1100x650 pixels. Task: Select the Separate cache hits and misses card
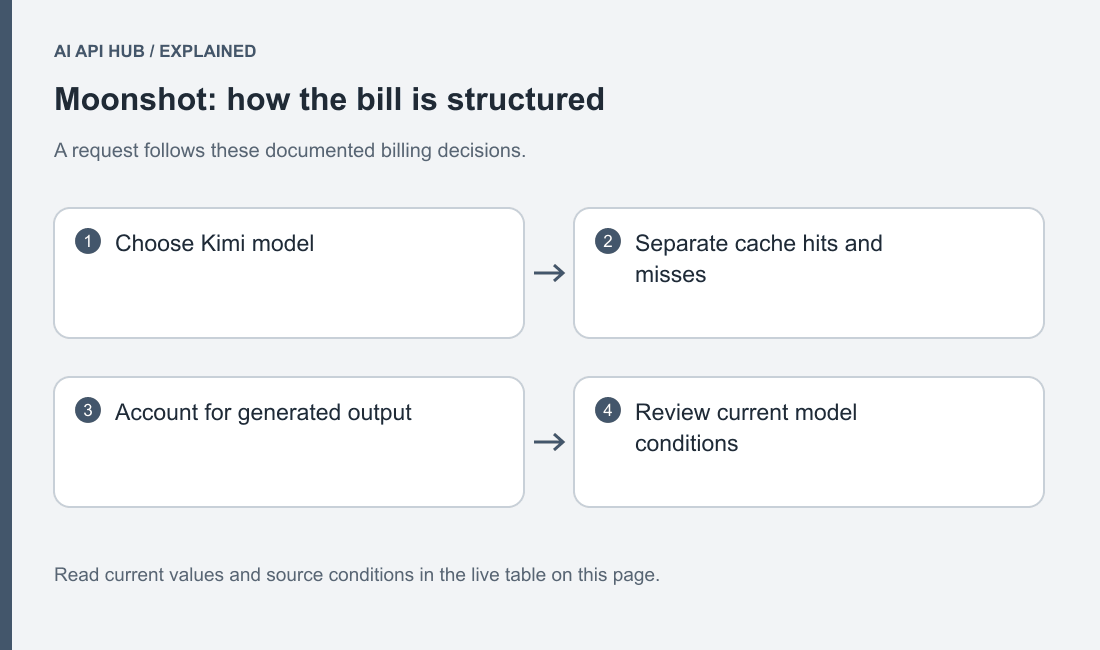tap(809, 273)
